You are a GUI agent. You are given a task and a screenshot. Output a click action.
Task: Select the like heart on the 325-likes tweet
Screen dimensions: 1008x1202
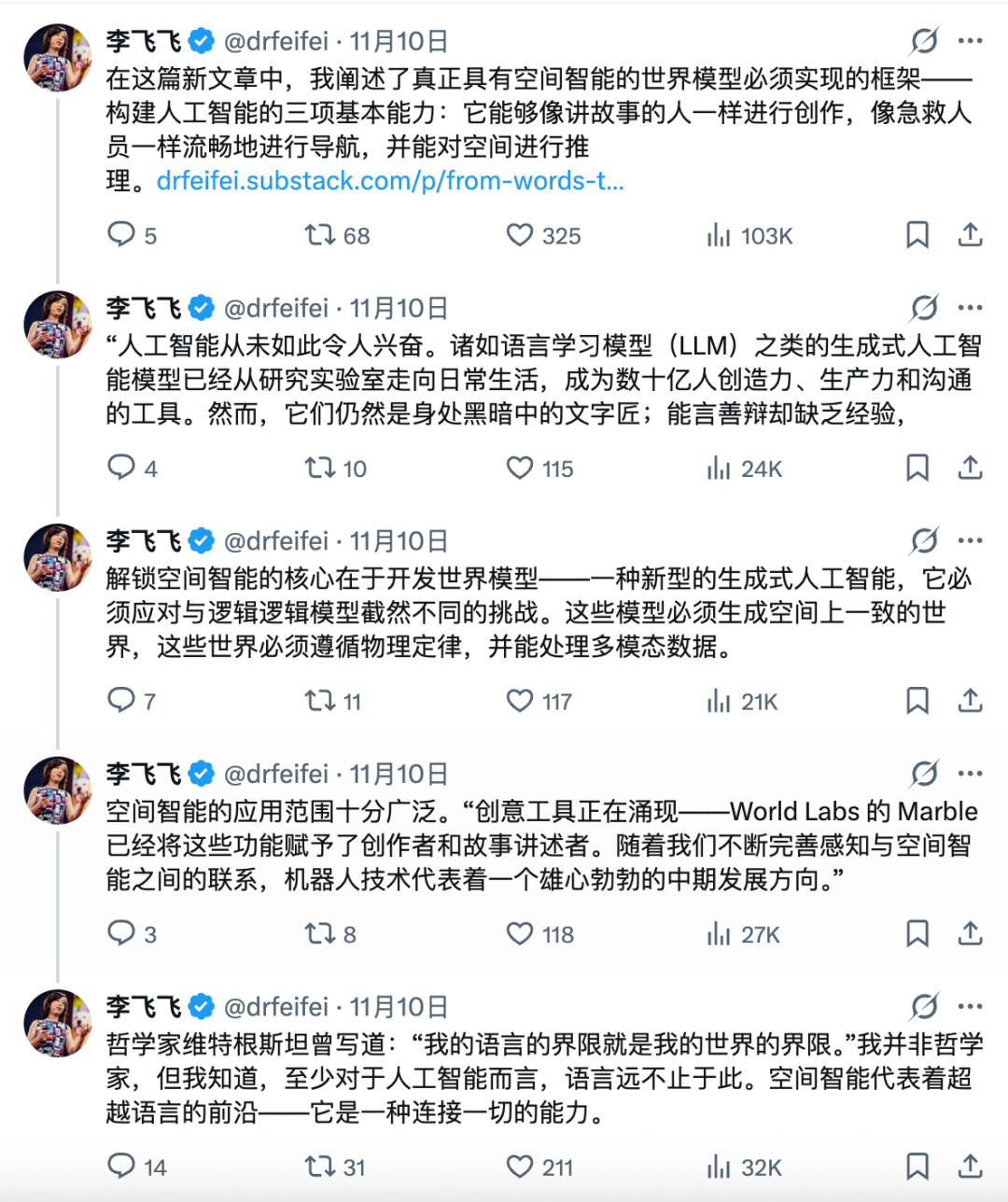click(519, 236)
